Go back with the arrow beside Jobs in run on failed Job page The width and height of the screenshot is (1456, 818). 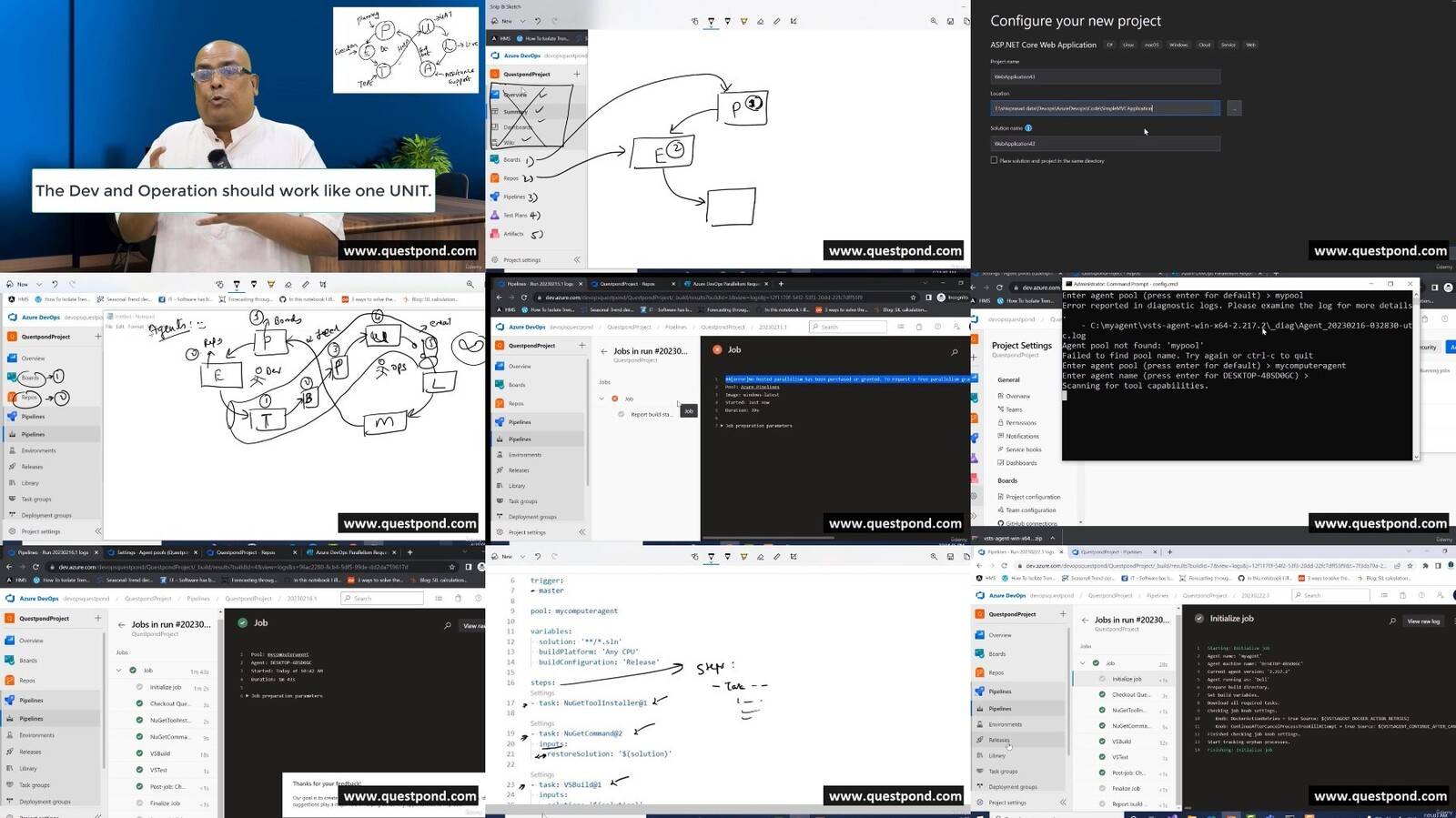pyautogui.click(x=604, y=351)
